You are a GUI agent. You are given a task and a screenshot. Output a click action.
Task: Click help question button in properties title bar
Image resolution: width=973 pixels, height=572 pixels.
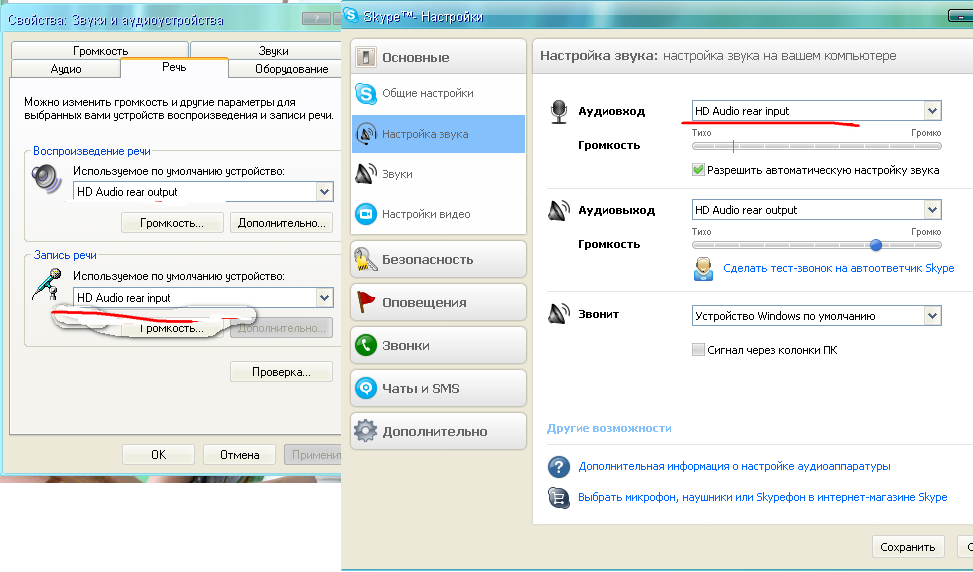coord(316,19)
